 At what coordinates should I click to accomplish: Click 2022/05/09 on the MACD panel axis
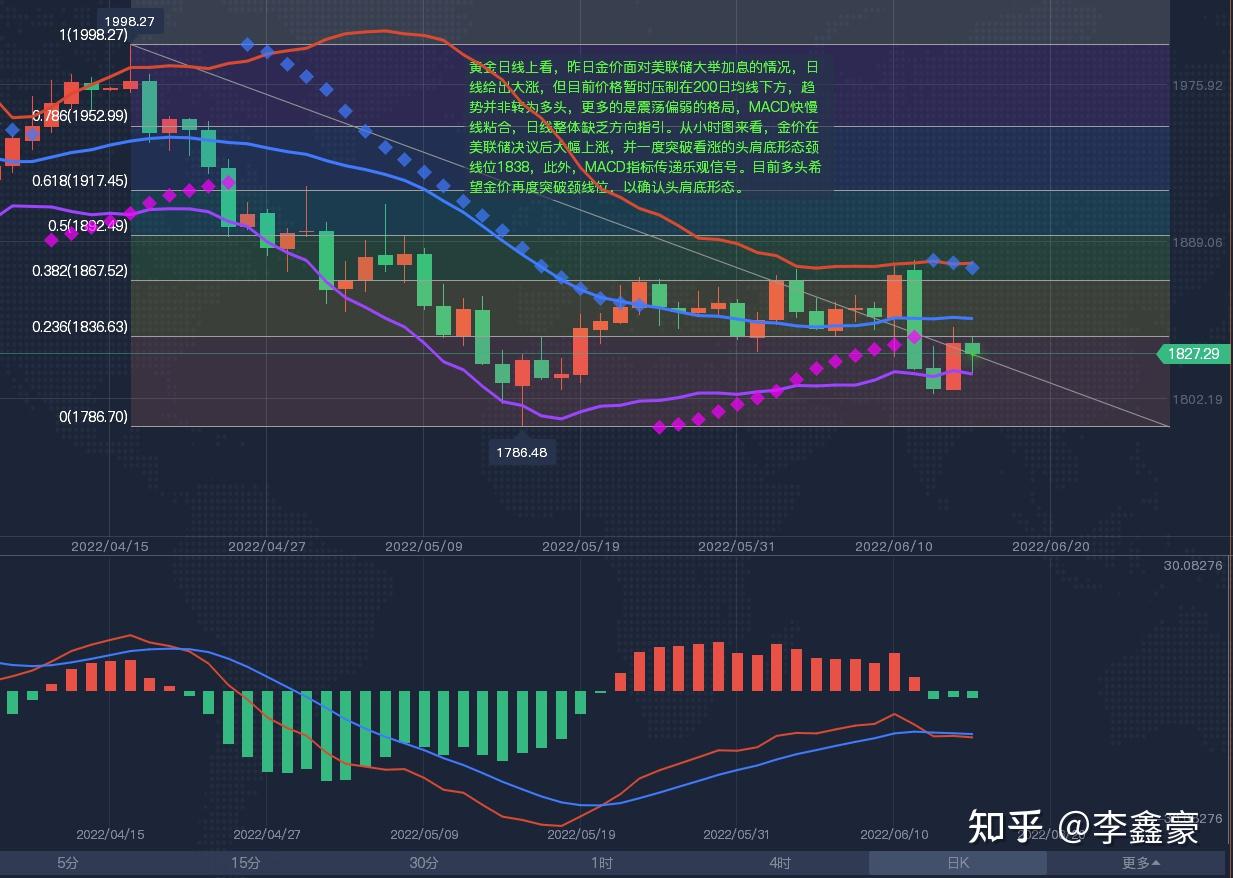(x=424, y=834)
